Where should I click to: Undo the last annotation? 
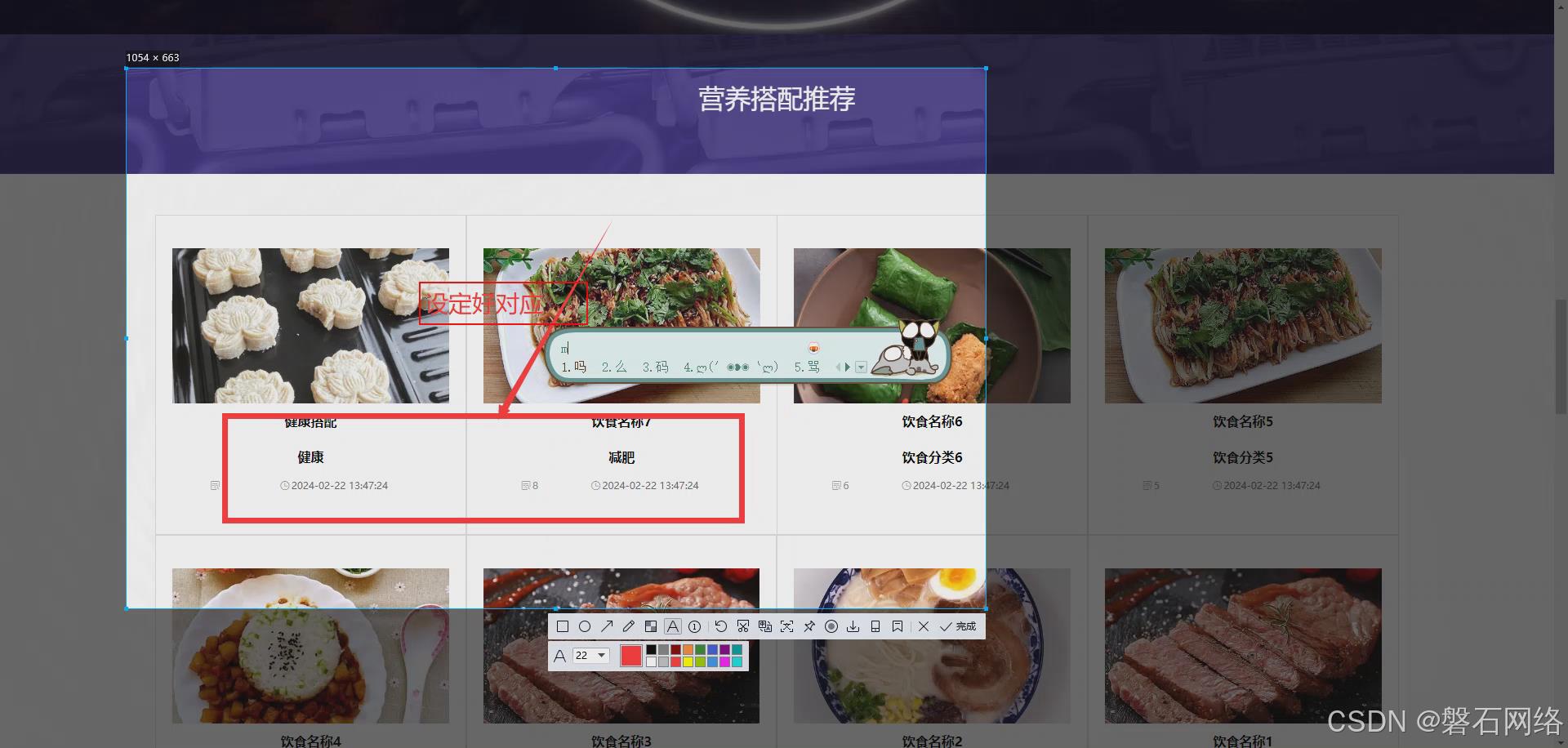721,626
